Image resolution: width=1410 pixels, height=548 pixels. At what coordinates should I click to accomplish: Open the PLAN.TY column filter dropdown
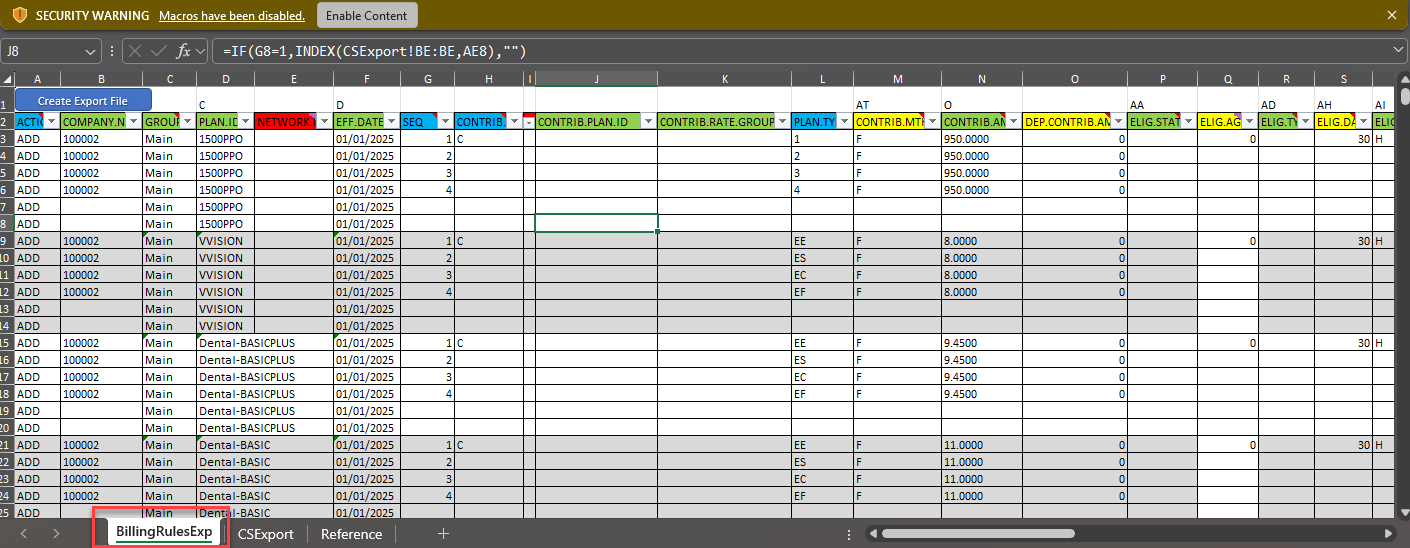(843, 122)
